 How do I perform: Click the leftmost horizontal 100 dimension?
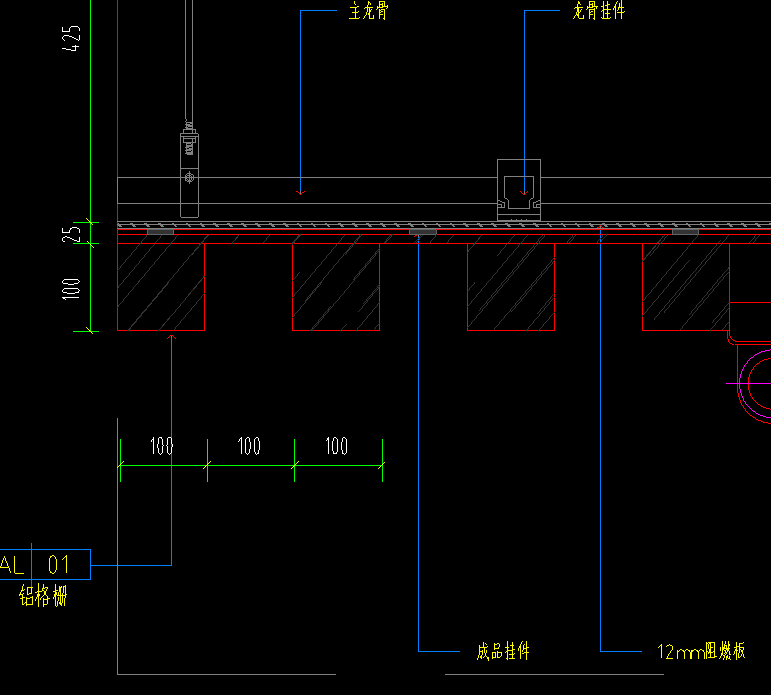162,446
